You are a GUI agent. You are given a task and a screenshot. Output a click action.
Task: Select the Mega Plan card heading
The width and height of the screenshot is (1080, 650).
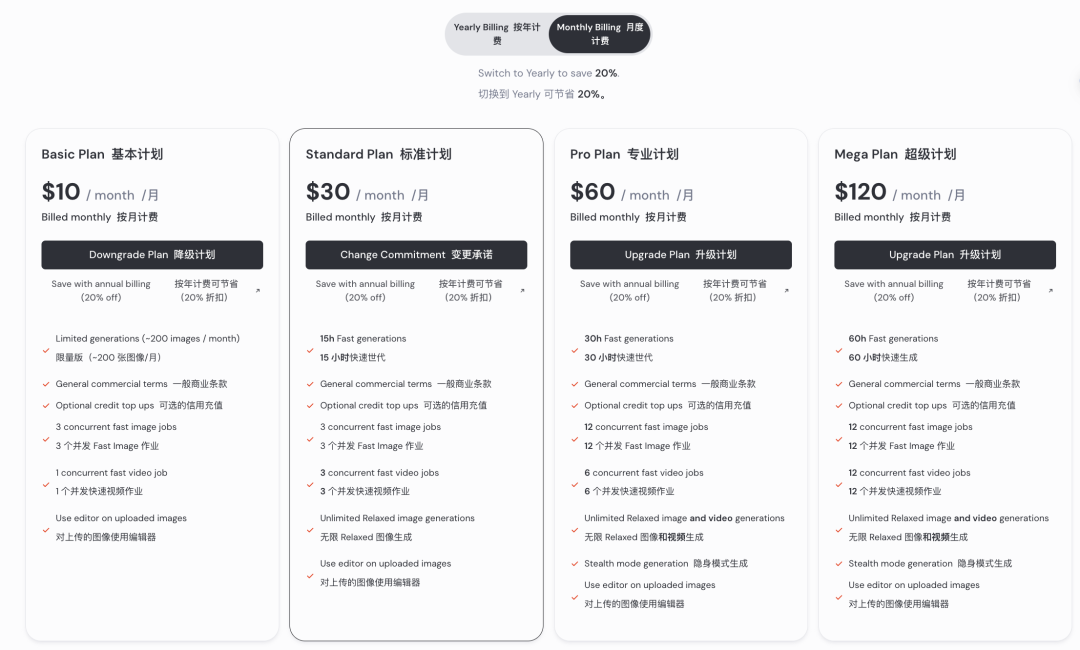[895, 154]
